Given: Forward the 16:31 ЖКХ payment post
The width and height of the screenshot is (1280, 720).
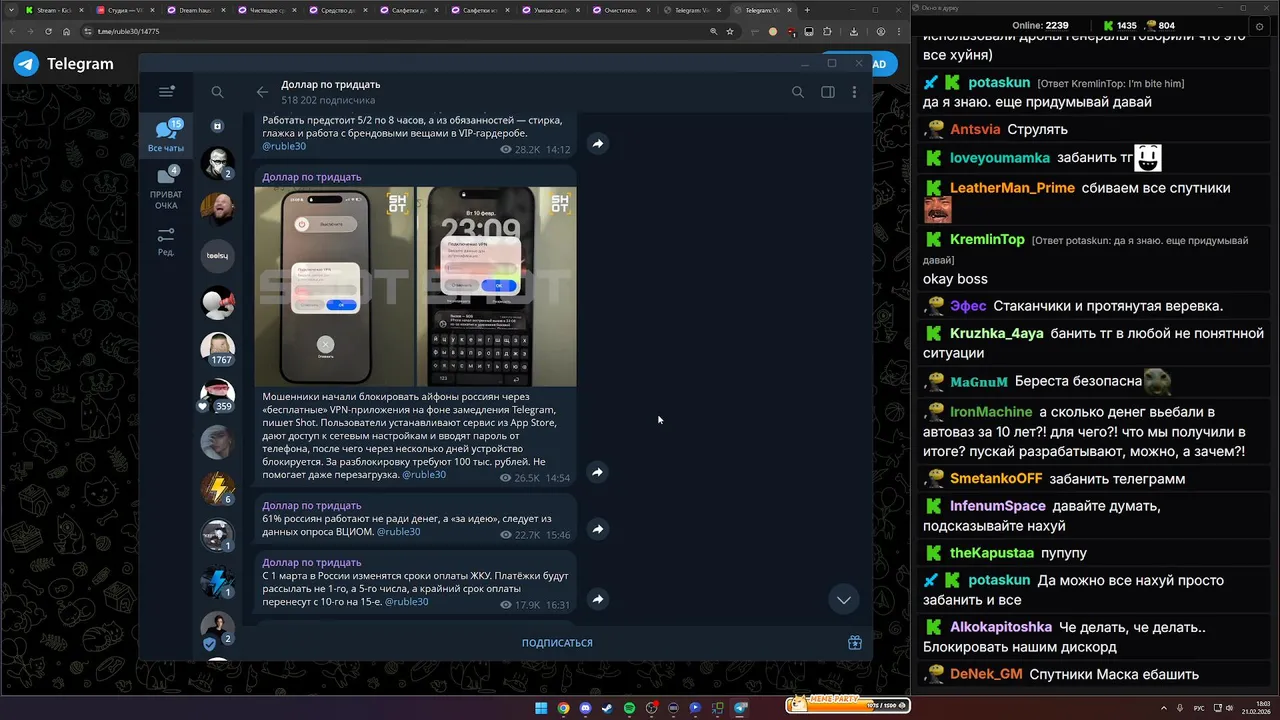Looking at the screenshot, I should 597,599.
